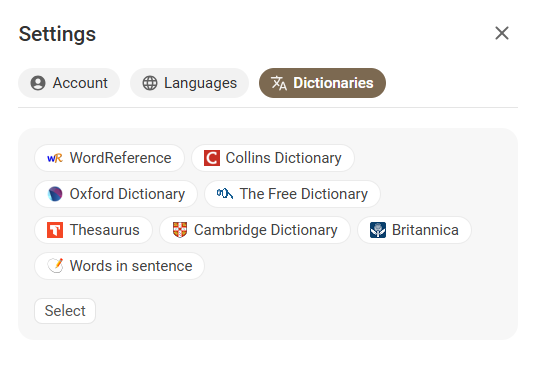
Task: Click the Oxford Dictionary sphere icon
Action: [x=55, y=194]
